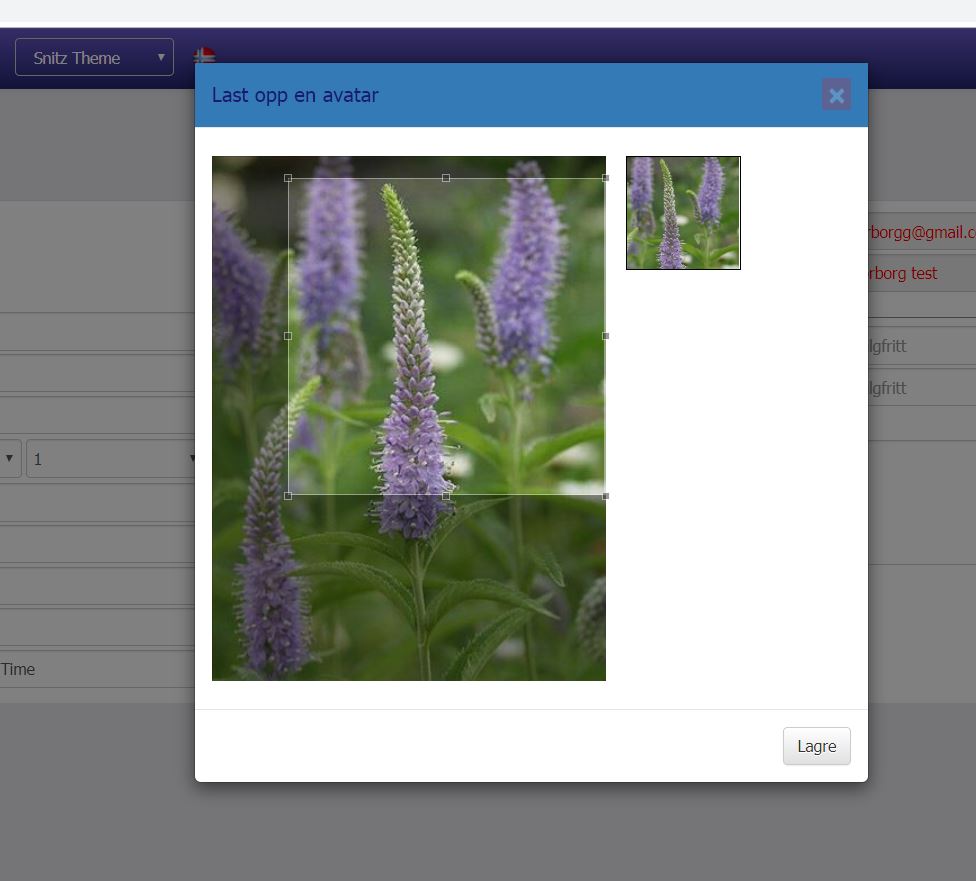976x881 pixels.
Task: Select the left-middle crop edge handle
Action: (x=288, y=336)
